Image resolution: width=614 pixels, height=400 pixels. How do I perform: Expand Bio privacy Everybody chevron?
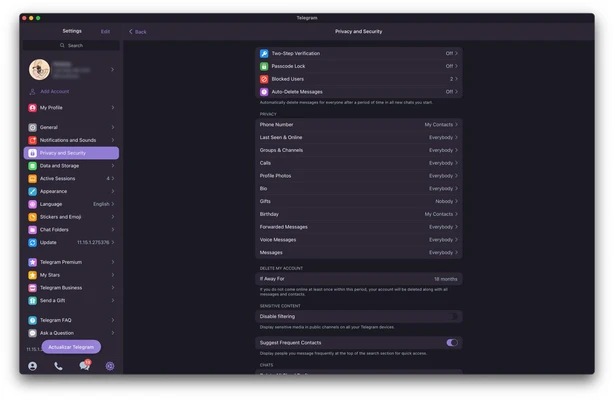click(x=457, y=189)
